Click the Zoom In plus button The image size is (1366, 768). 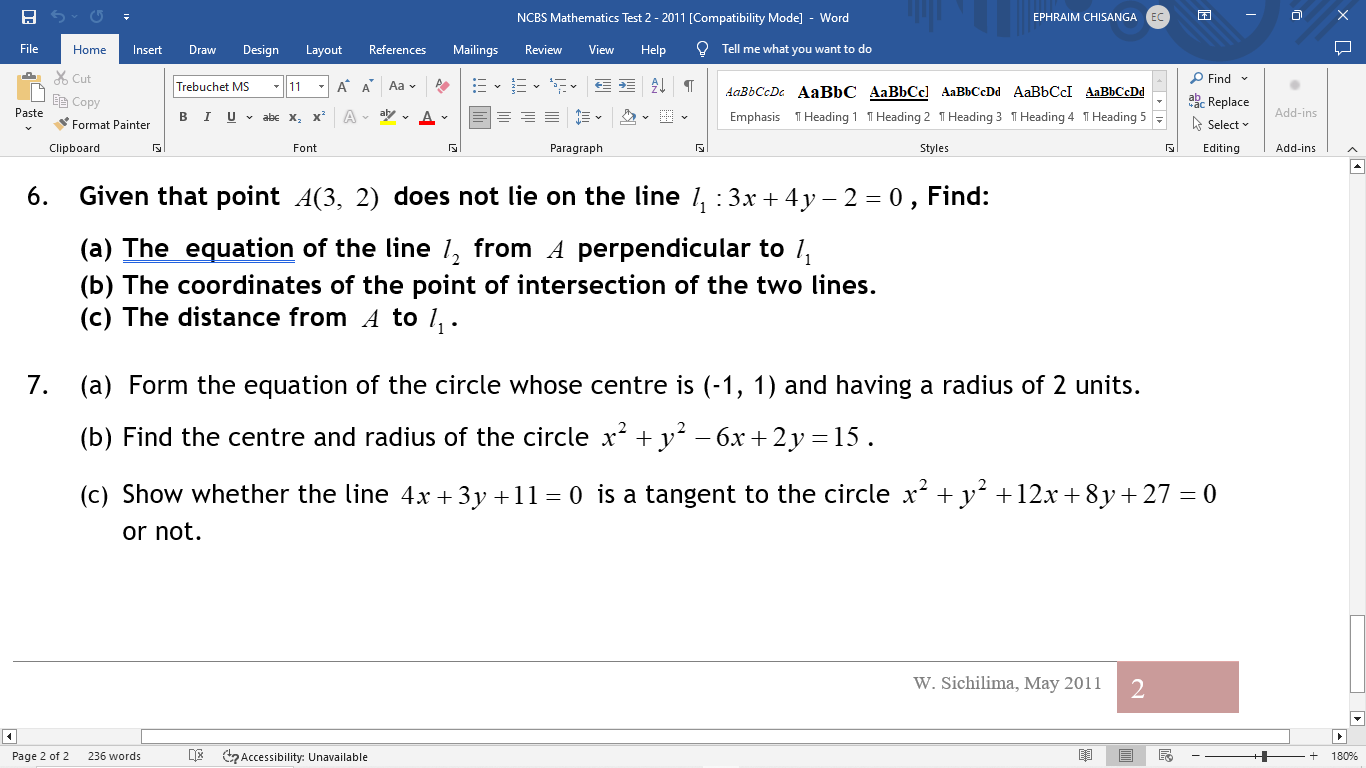click(x=1313, y=756)
